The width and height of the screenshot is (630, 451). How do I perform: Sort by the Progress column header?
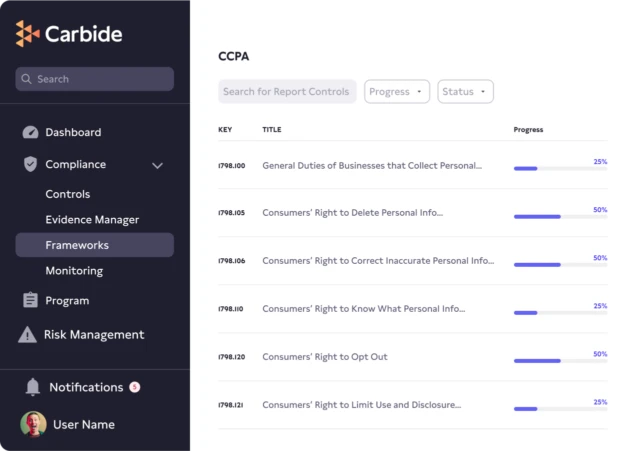[x=528, y=129]
